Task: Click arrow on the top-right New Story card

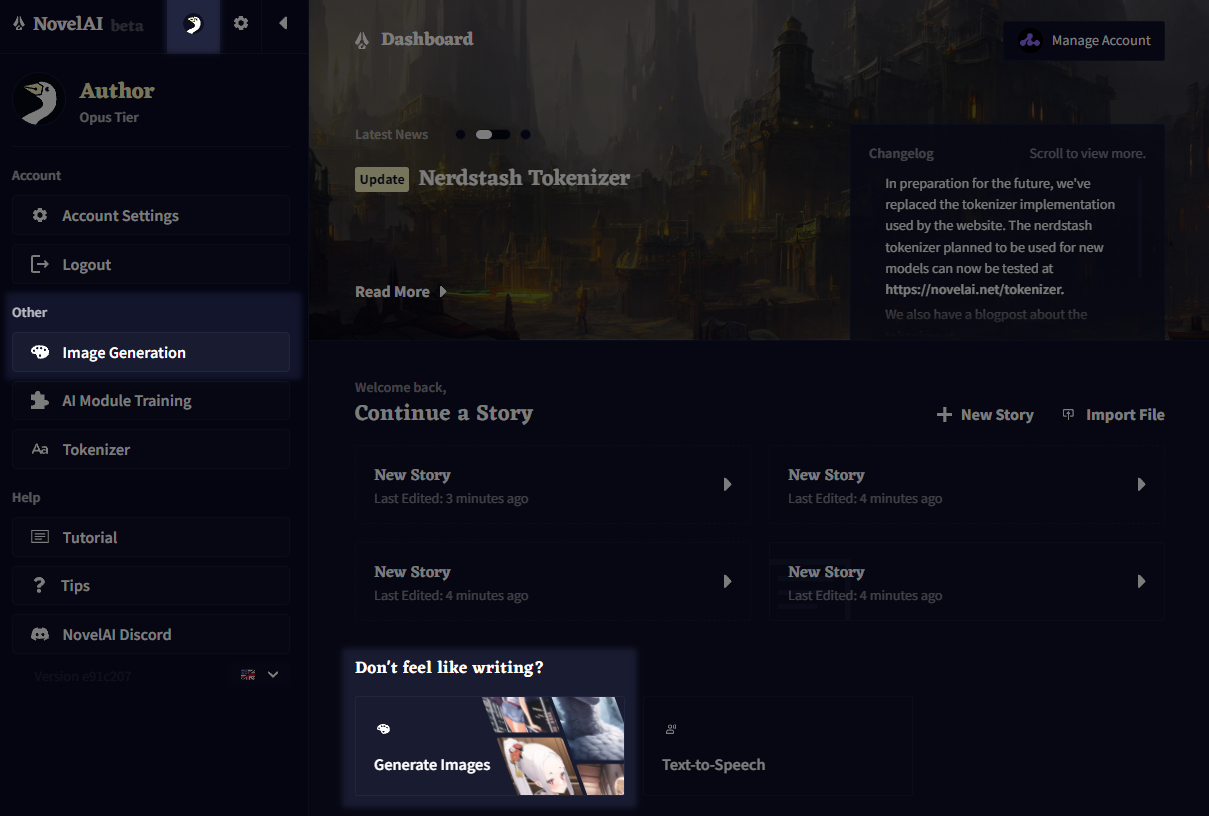Action: [1141, 484]
